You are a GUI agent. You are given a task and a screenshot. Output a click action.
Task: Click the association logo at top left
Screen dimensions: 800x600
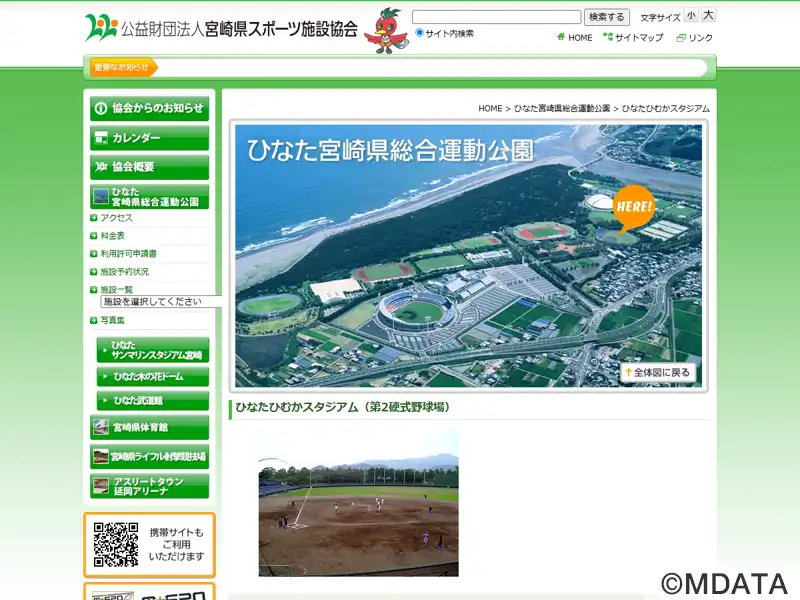101,28
